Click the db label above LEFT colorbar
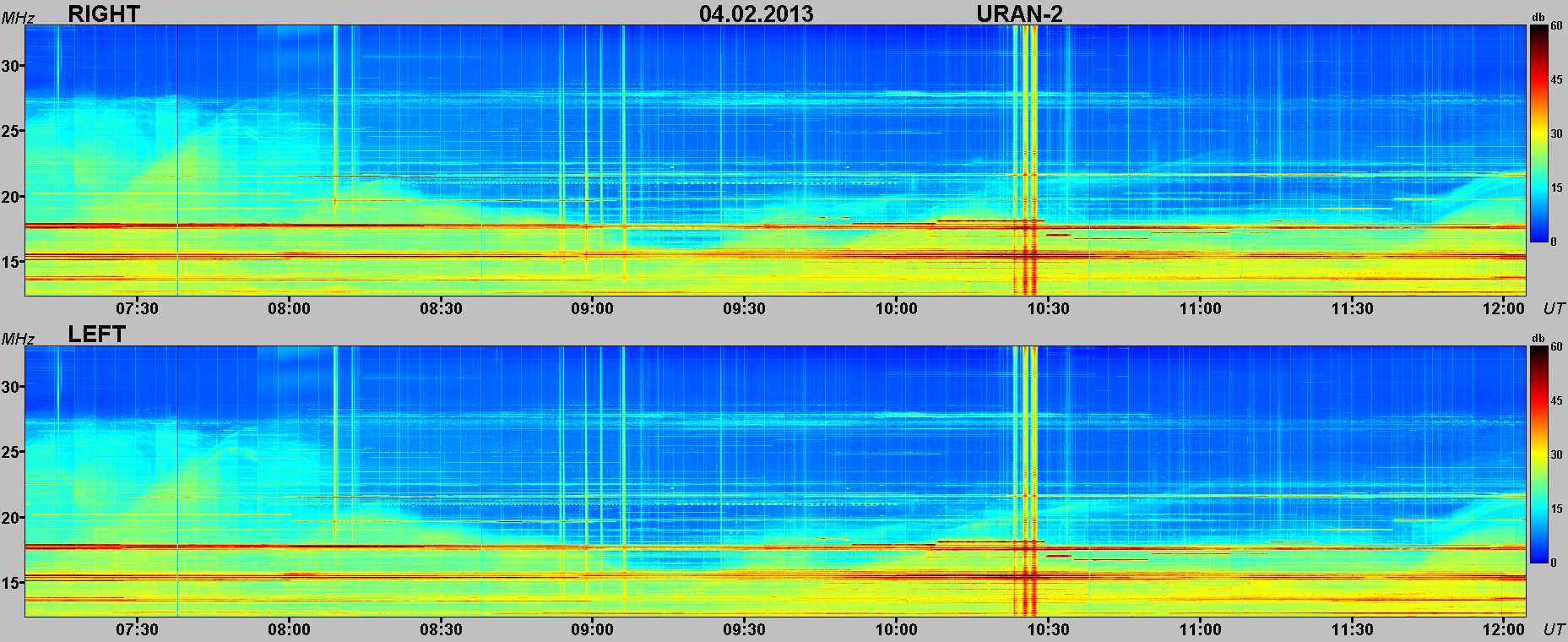Image resolution: width=1568 pixels, height=642 pixels. tap(1537, 339)
